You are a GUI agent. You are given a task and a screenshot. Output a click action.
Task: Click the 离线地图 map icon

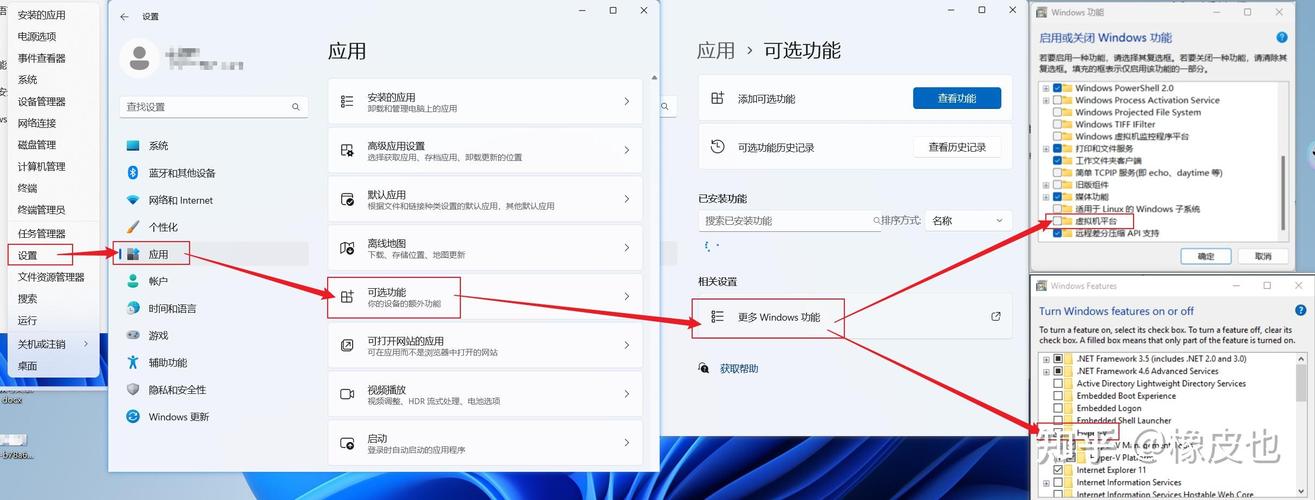point(347,248)
